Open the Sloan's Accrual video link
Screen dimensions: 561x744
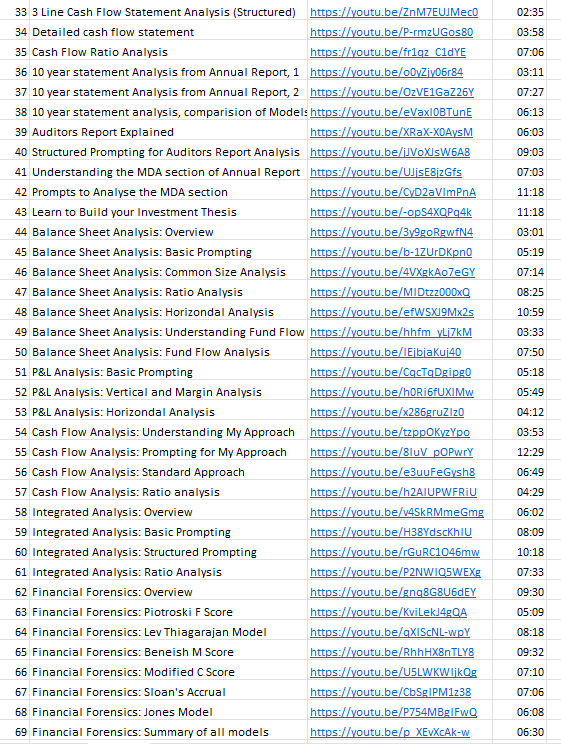(x=391, y=692)
